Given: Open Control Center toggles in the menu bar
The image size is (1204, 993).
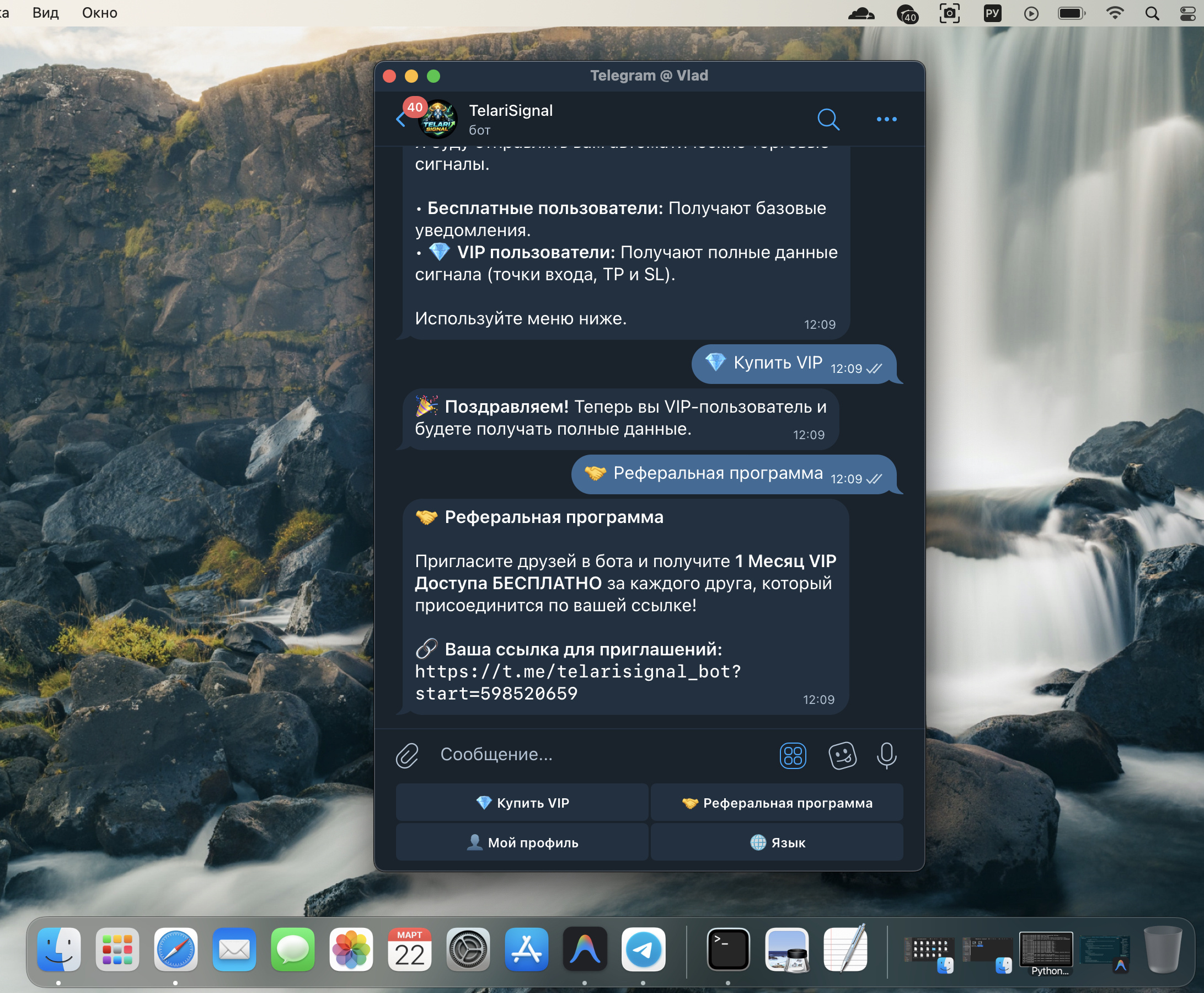Looking at the screenshot, I should [1188, 13].
